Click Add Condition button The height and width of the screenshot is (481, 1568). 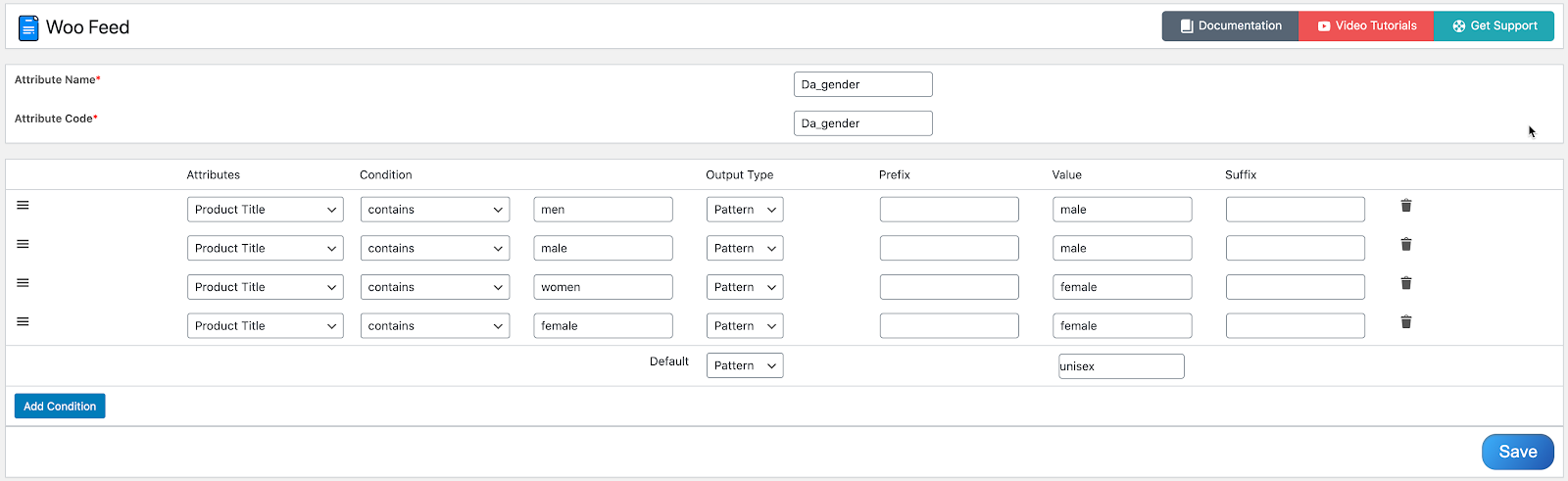click(60, 407)
